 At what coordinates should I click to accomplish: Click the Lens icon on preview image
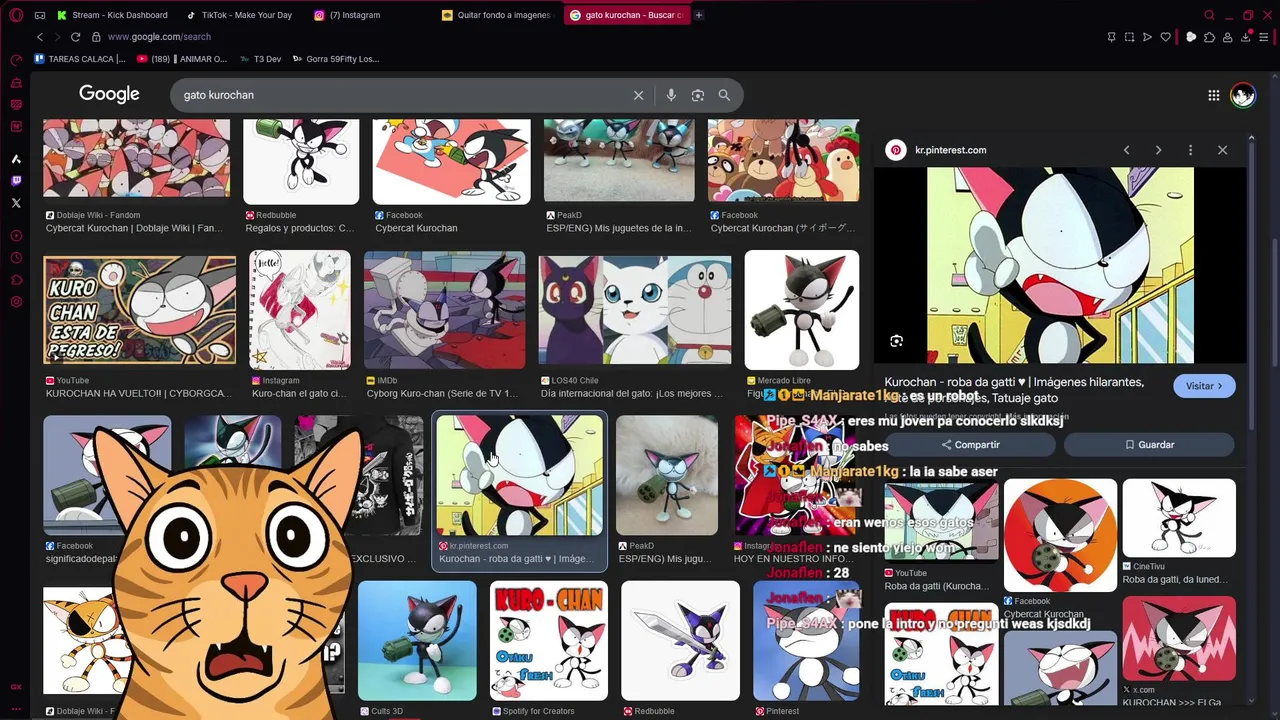(x=896, y=341)
